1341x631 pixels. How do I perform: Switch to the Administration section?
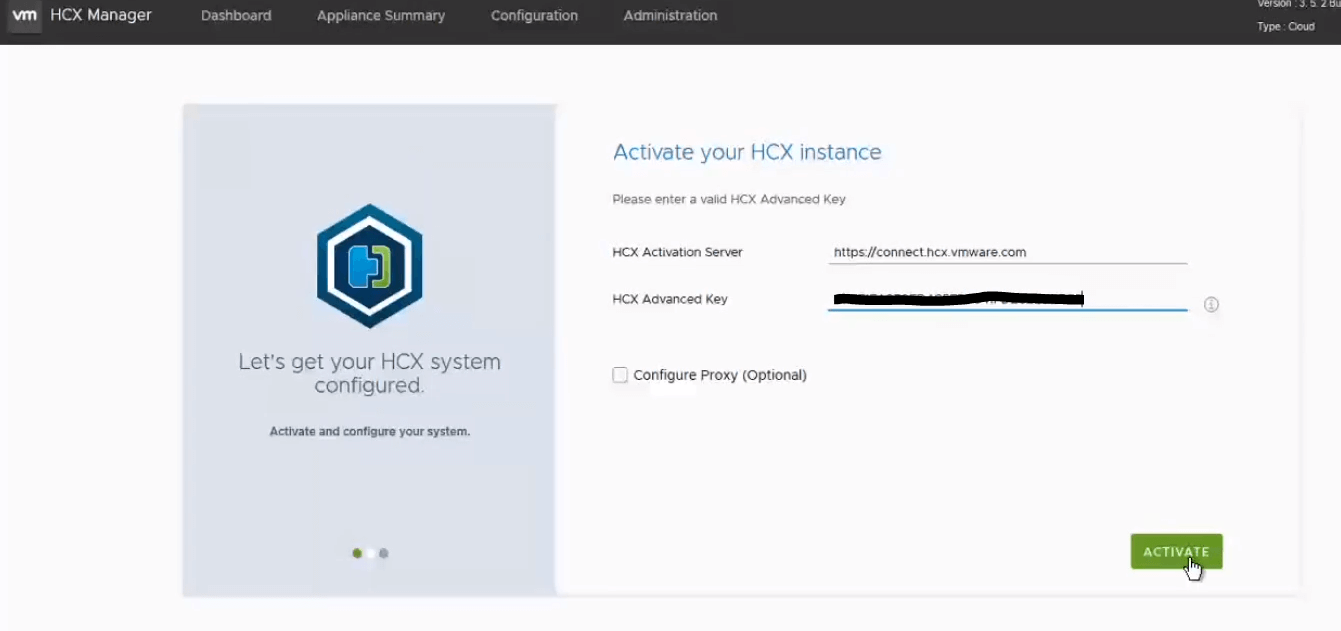[670, 16]
